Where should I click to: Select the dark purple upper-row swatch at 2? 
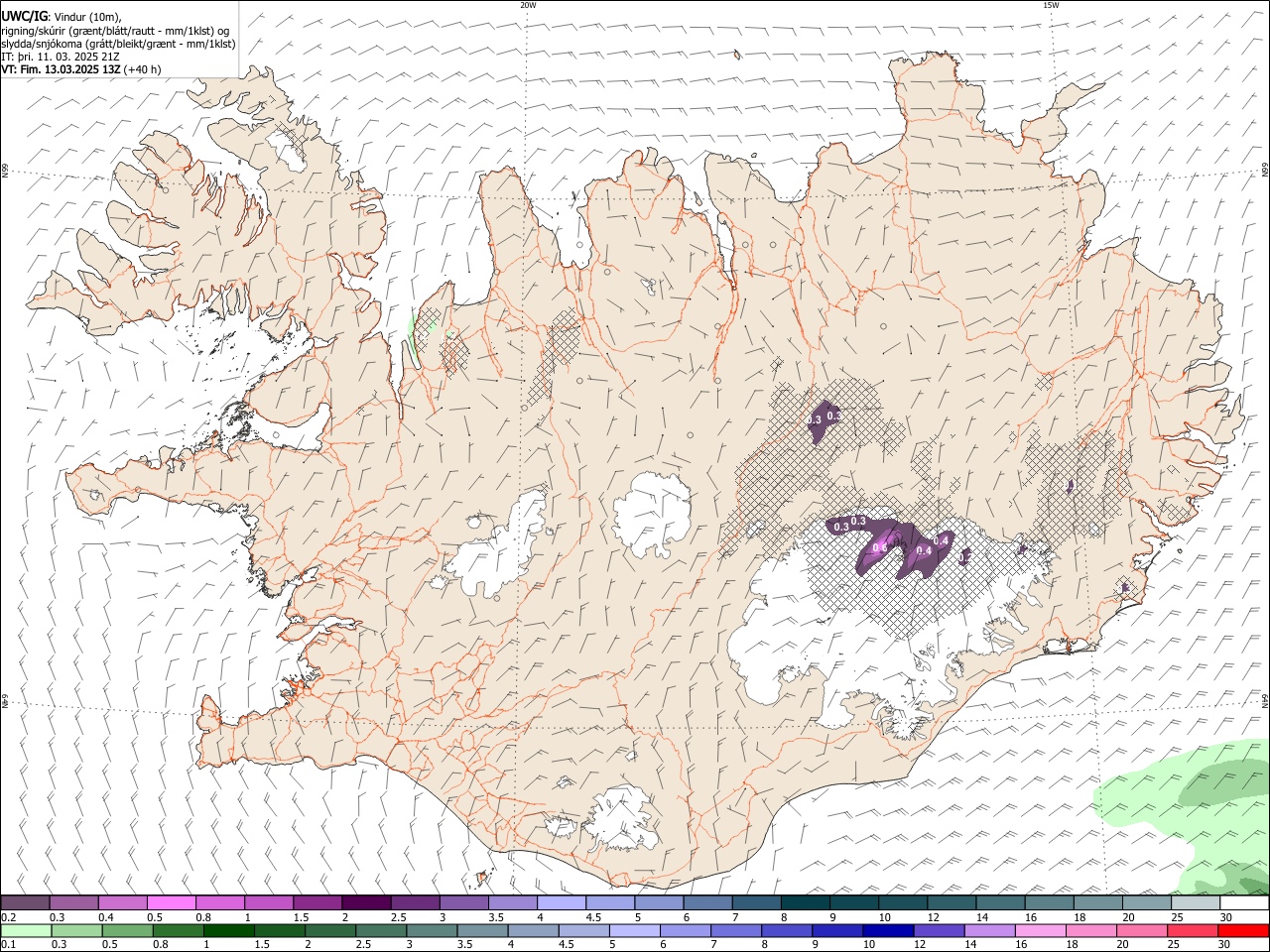pyautogui.click(x=366, y=903)
